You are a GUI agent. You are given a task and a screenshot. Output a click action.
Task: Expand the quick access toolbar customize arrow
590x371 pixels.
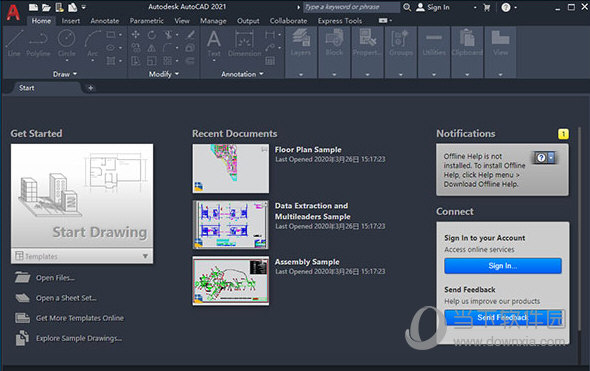tap(84, 7)
